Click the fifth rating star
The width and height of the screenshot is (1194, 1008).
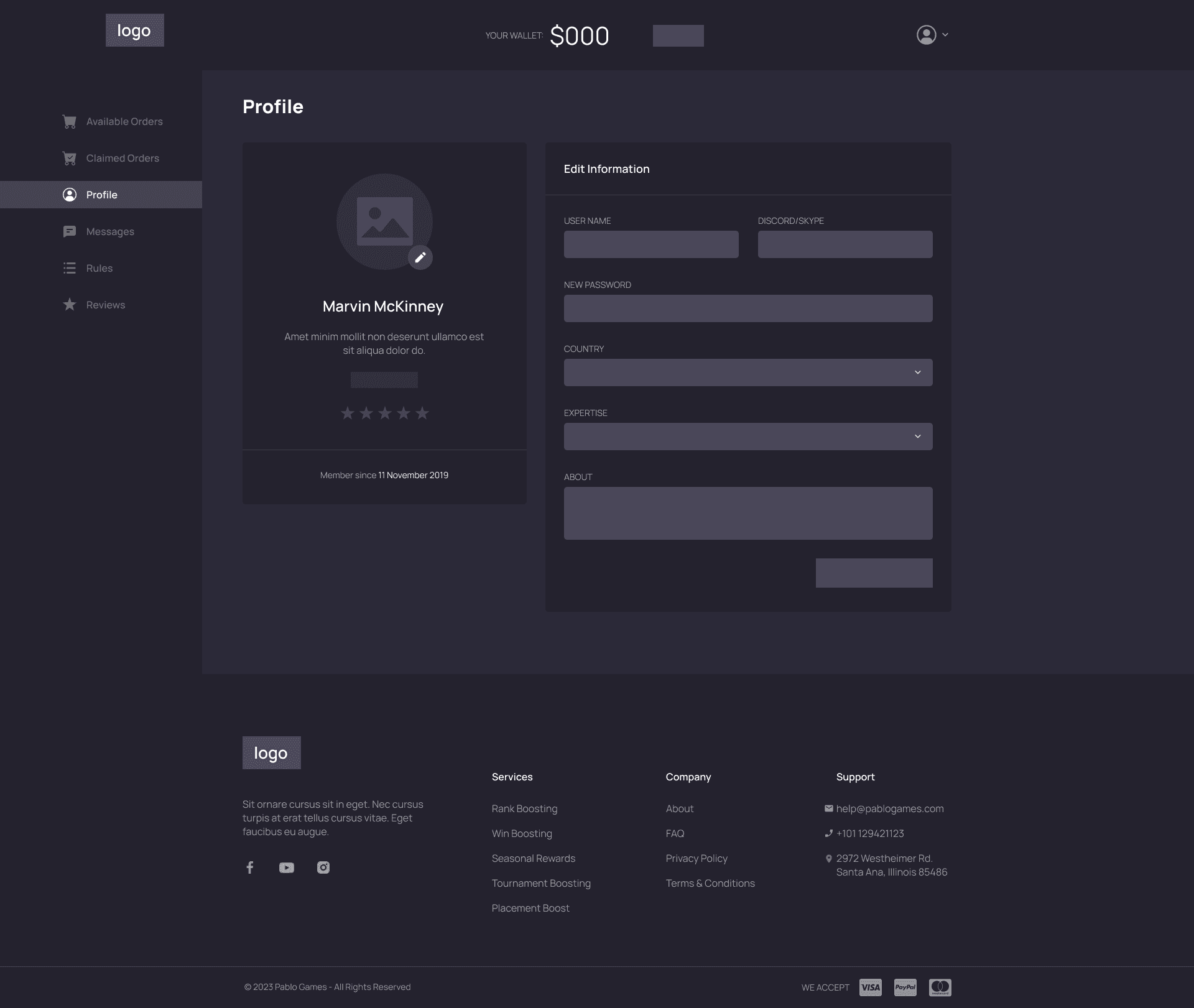422,413
